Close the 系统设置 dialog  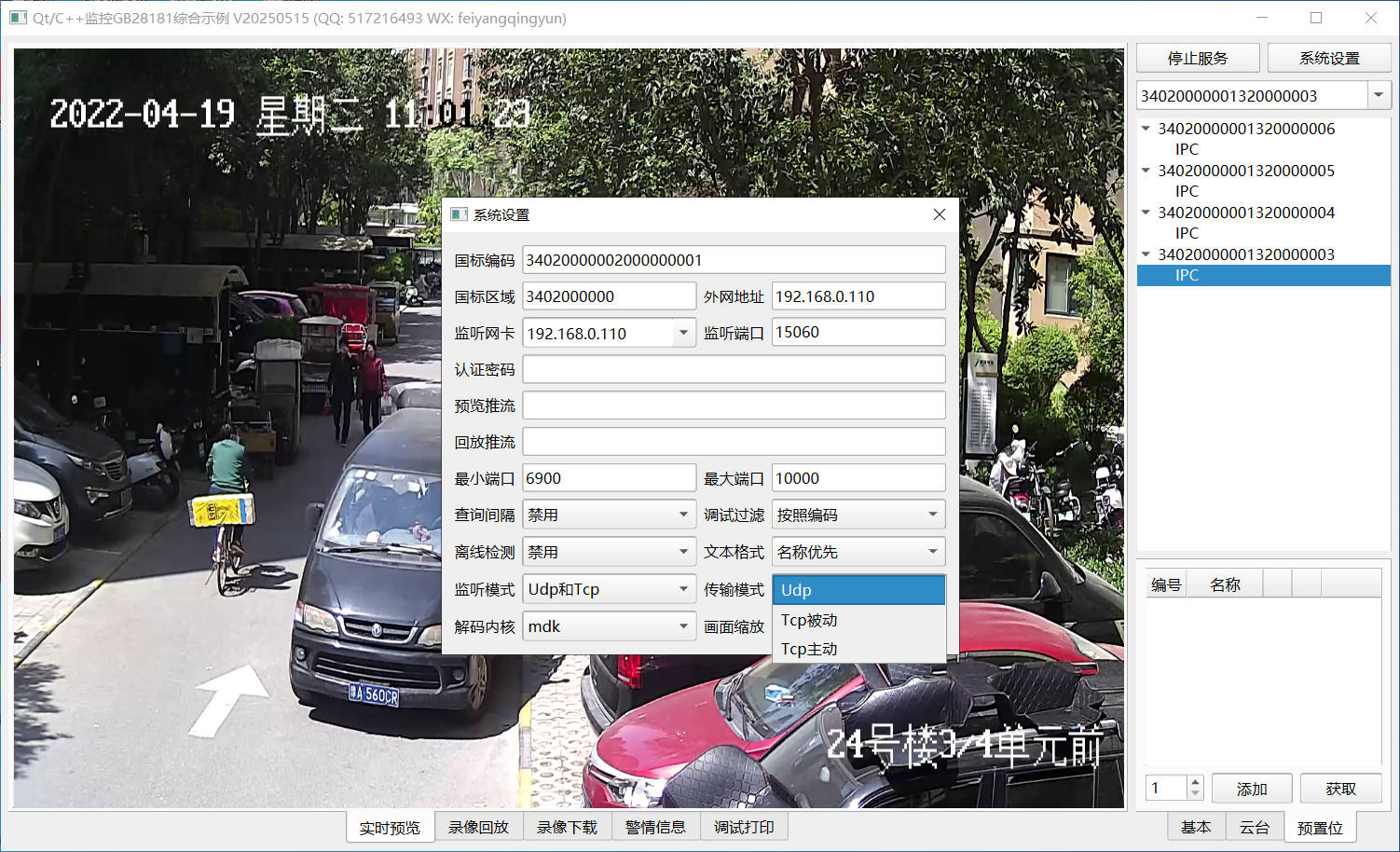tap(939, 214)
